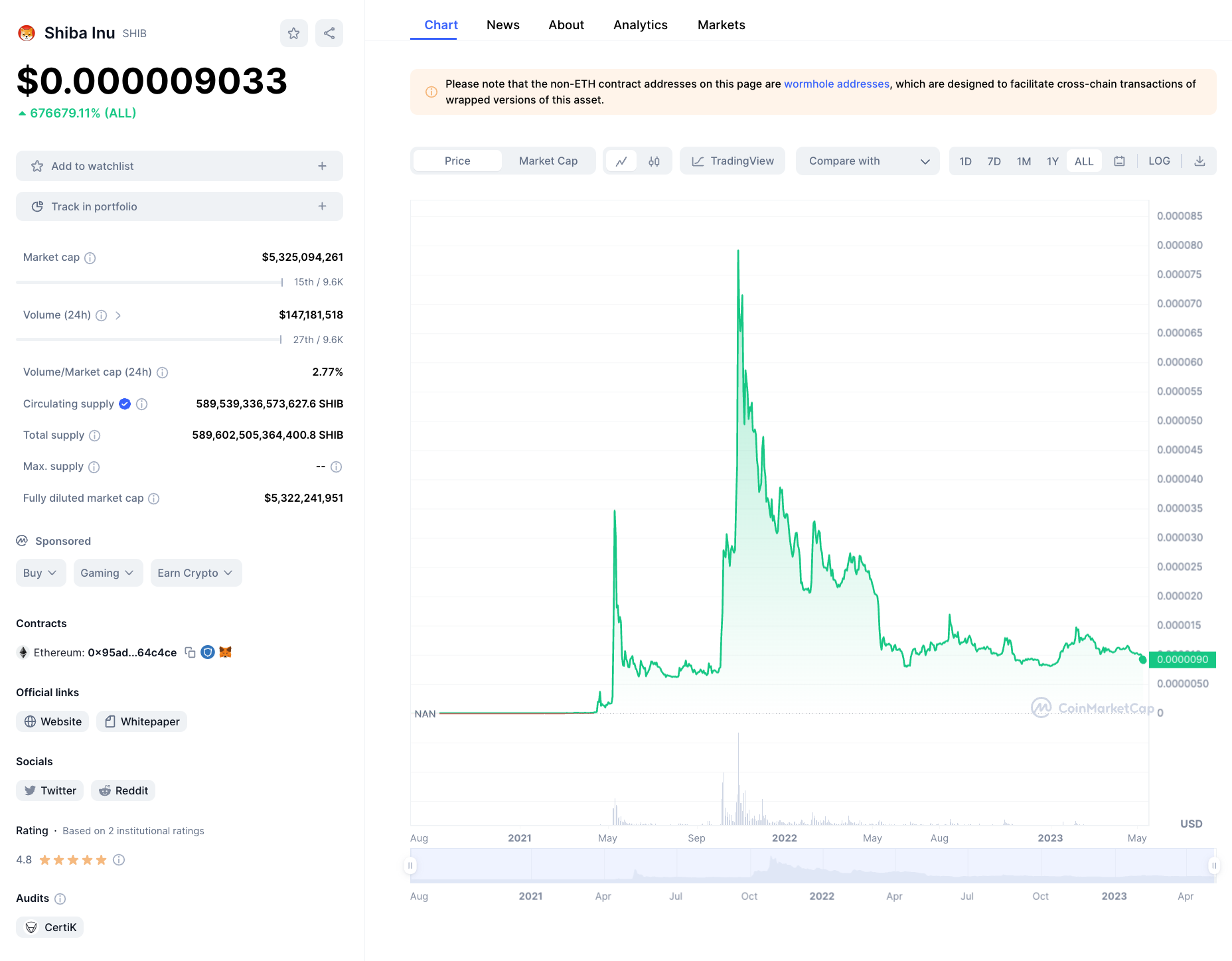Open the official Website link
The image size is (1232, 961).
52,722
